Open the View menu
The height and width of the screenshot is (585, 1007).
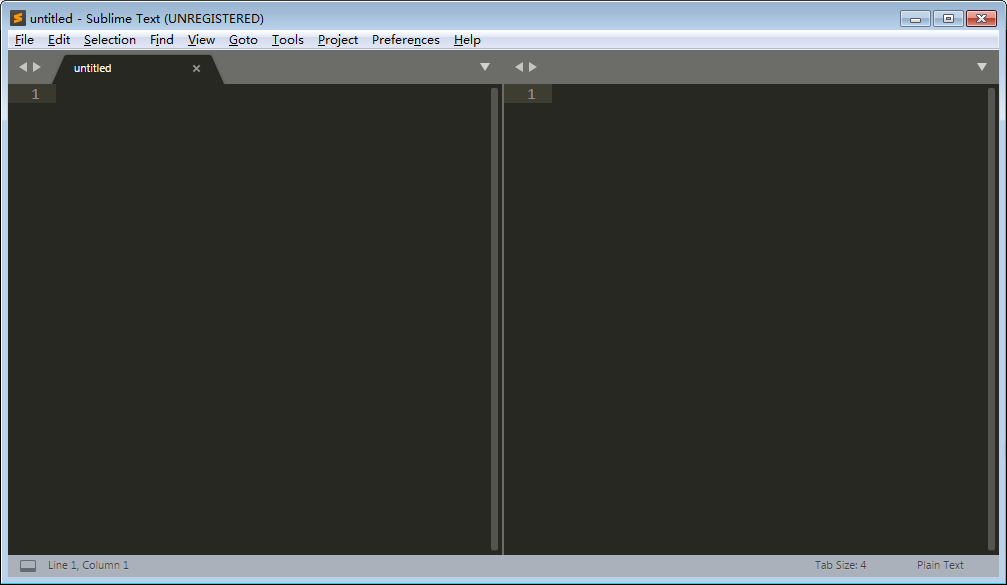(x=201, y=40)
